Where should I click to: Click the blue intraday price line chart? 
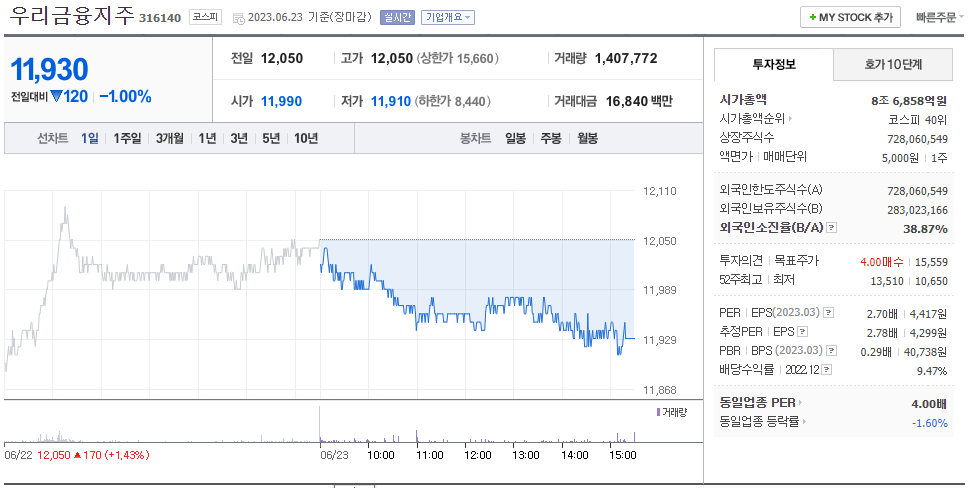(477, 301)
